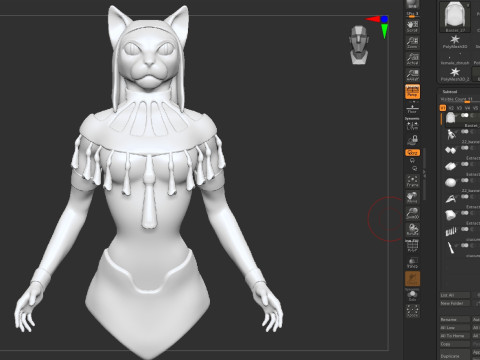
Task: Click the L.Sym local symmetry icon
Action: tap(412, 125)
